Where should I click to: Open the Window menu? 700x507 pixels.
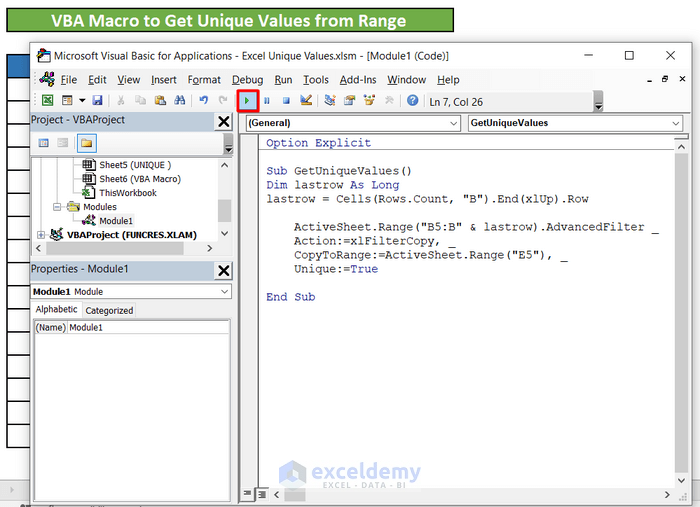406,80
